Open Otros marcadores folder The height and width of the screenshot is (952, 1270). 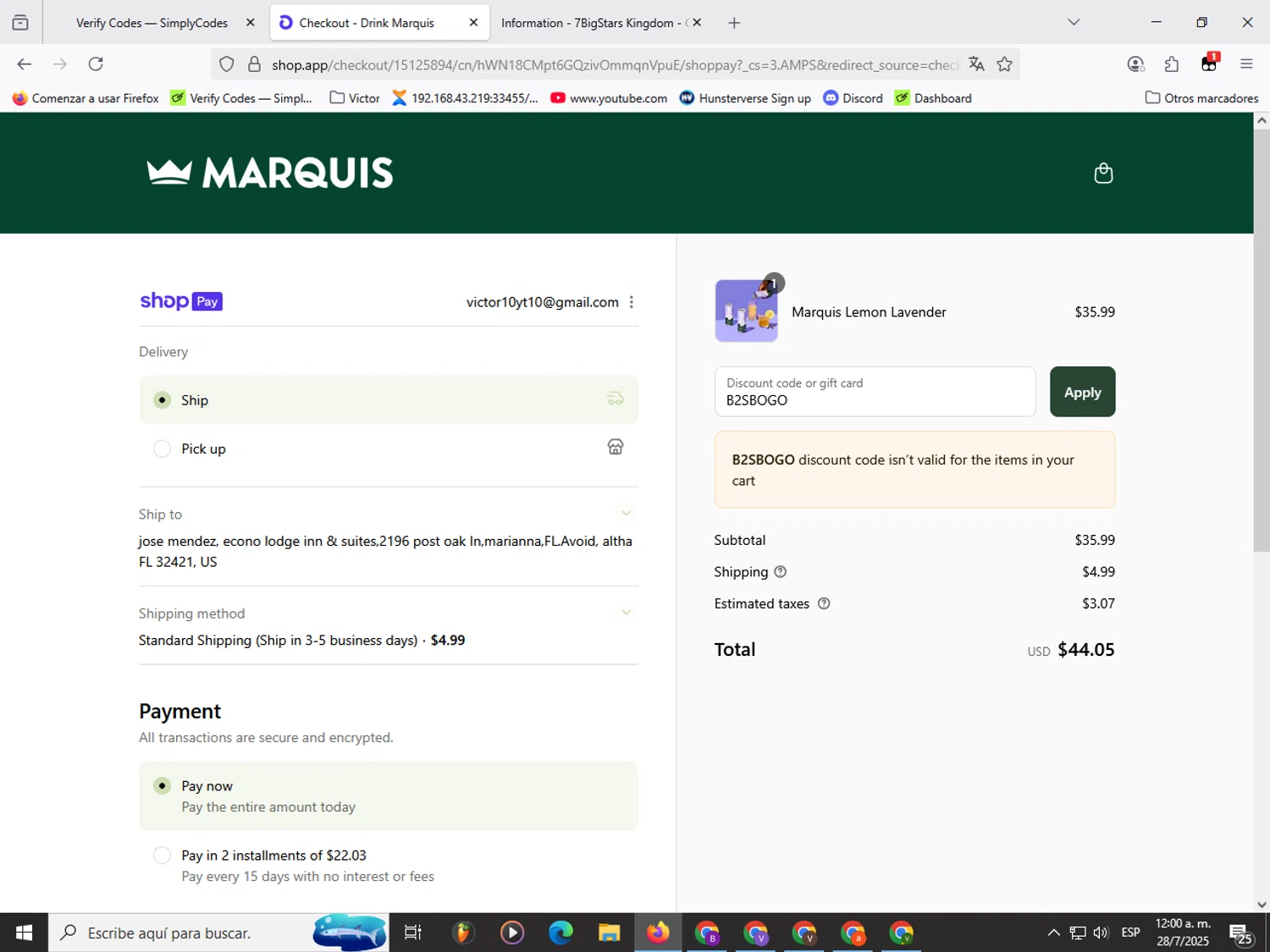(1201, 98)
